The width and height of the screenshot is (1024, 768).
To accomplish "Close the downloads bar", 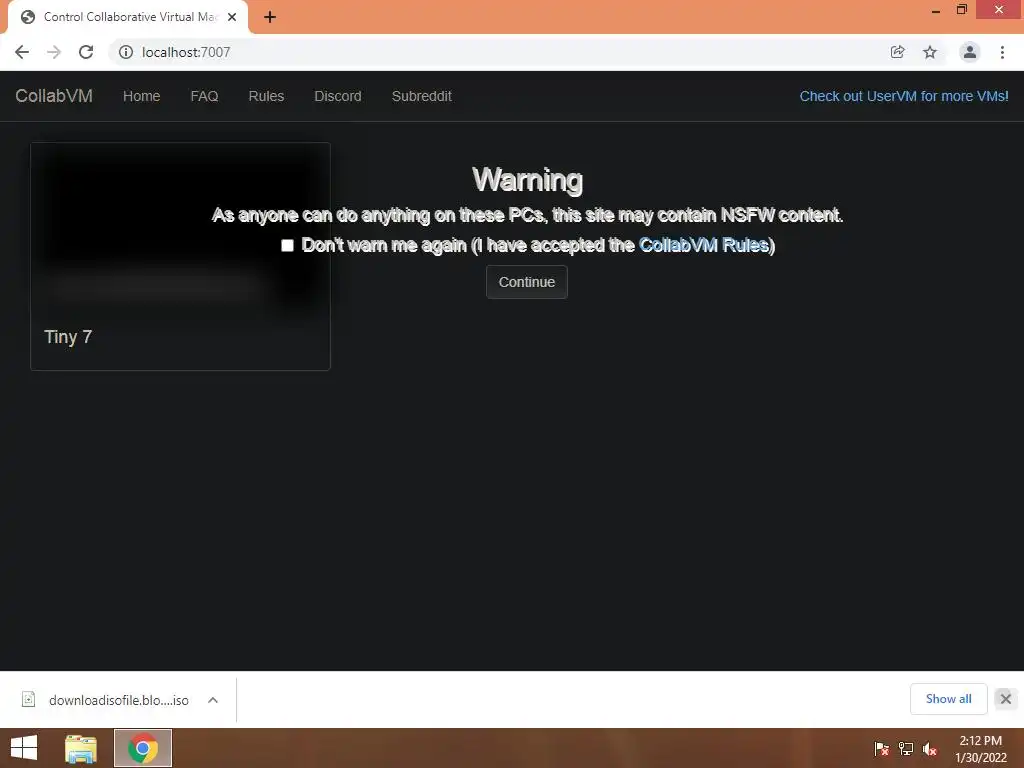I will tap(1006, 699).
